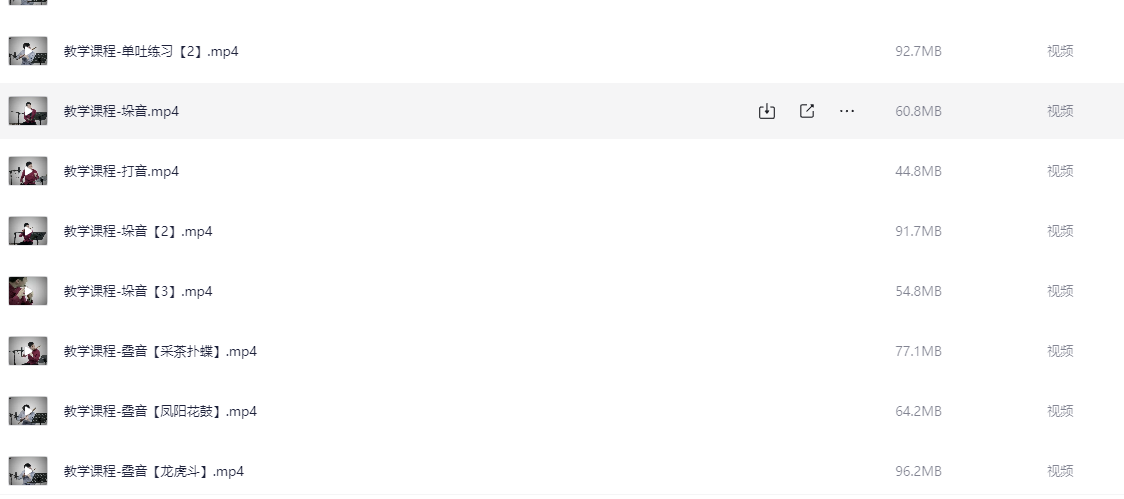Viewport: 1124px width, 499px height.
Task: Click thumbnail of 教学课程-打音.mp4
Action: pos(28,171)
